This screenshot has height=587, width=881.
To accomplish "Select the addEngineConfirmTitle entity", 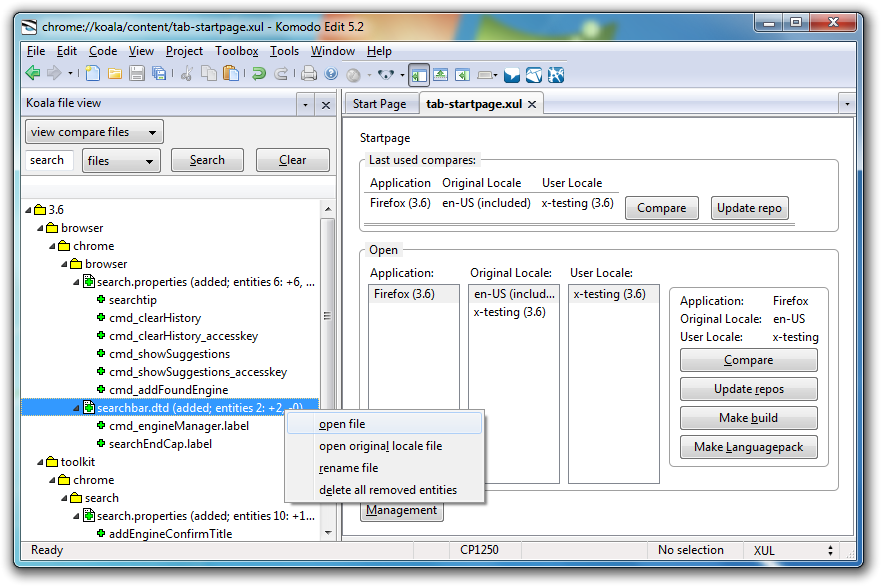I will coord(170,534).
